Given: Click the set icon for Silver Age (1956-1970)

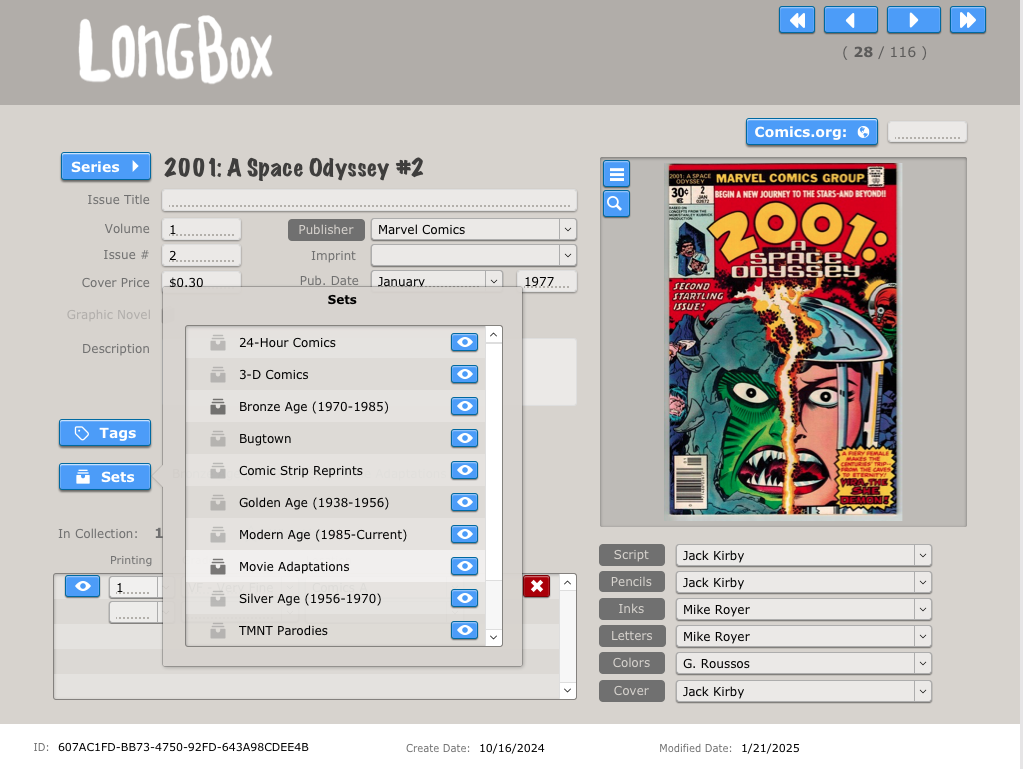Looking at the screenshot, I should 218,599.
